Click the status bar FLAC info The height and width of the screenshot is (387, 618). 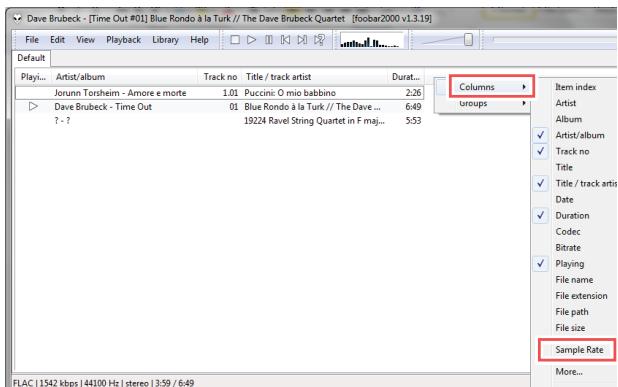[103, 383]
